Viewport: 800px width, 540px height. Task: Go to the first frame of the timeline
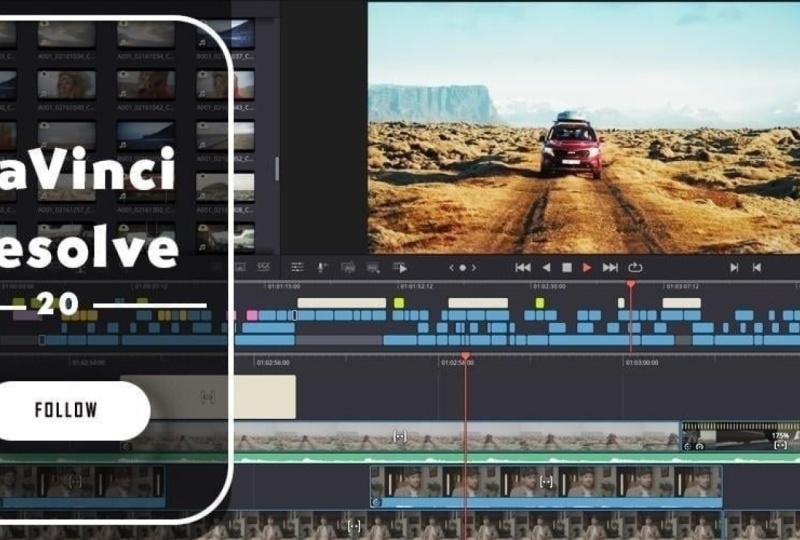click(x=523, y=267)
